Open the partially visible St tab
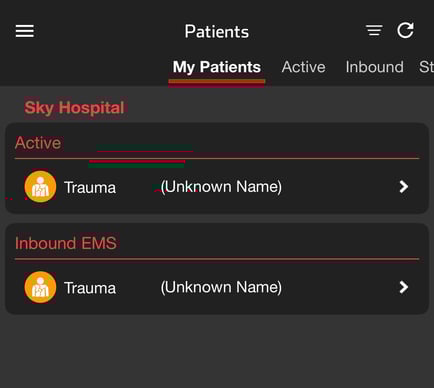The height and width of the screenshot is (388, 434). (x=426, y=67)
